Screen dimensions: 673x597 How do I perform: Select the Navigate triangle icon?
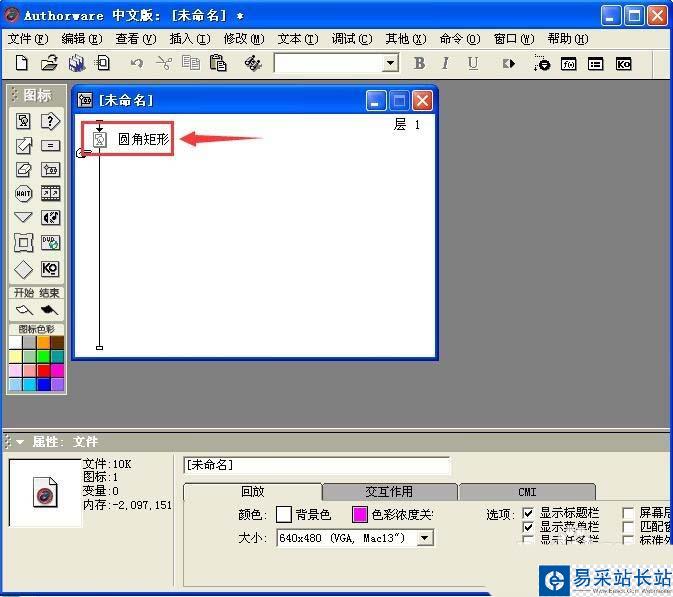[23, 217]
